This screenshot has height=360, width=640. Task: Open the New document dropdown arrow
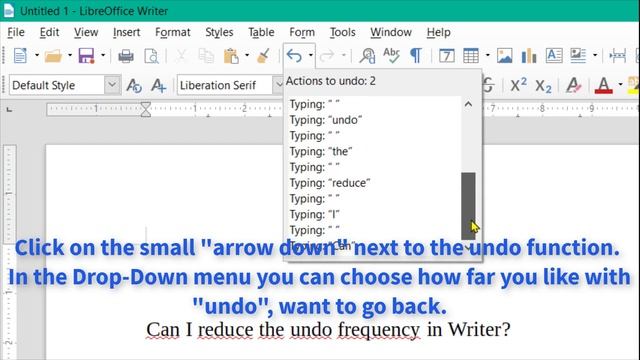(x=37, y=55)
